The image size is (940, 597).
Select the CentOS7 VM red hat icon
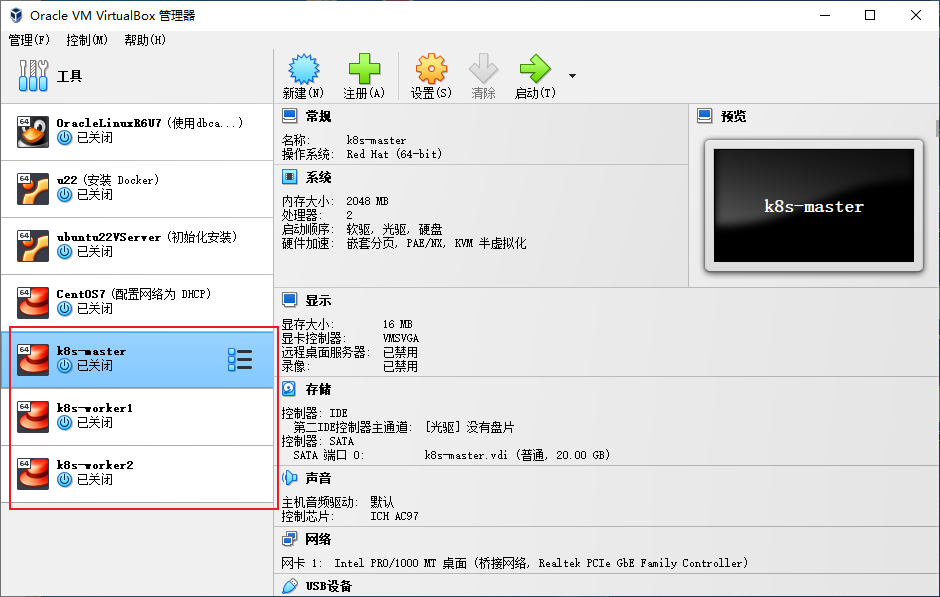32,303
